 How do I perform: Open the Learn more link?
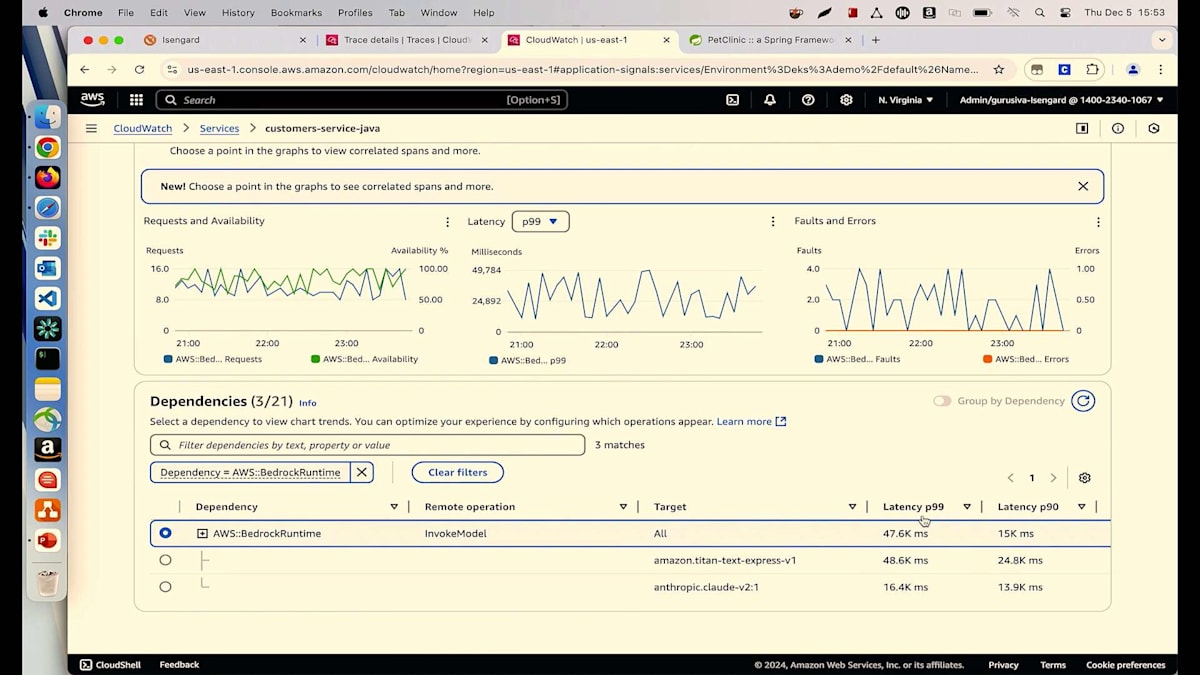click(751, 422)
